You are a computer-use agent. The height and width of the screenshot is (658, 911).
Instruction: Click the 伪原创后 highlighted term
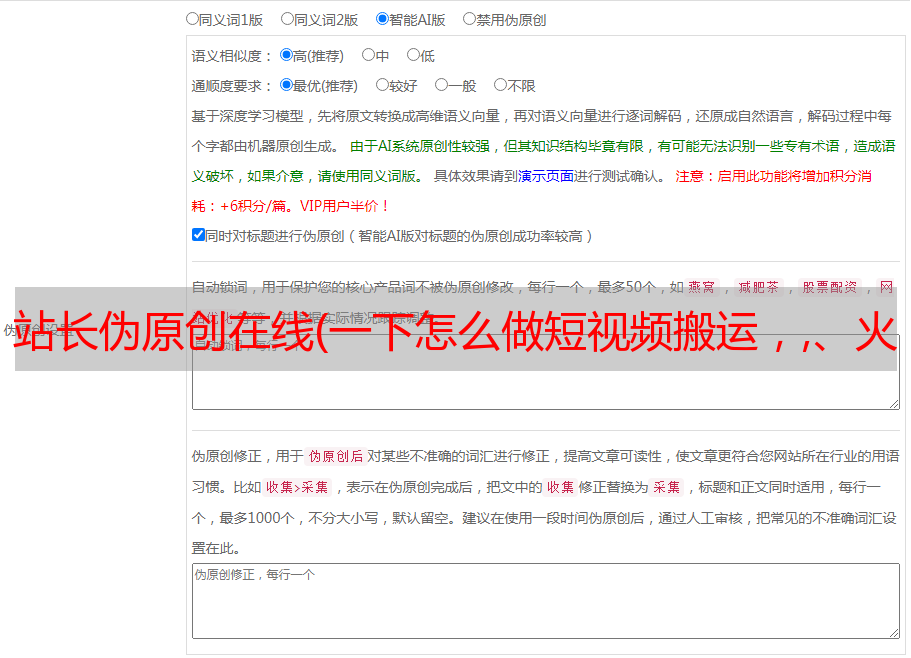click(x=335, y=456)
